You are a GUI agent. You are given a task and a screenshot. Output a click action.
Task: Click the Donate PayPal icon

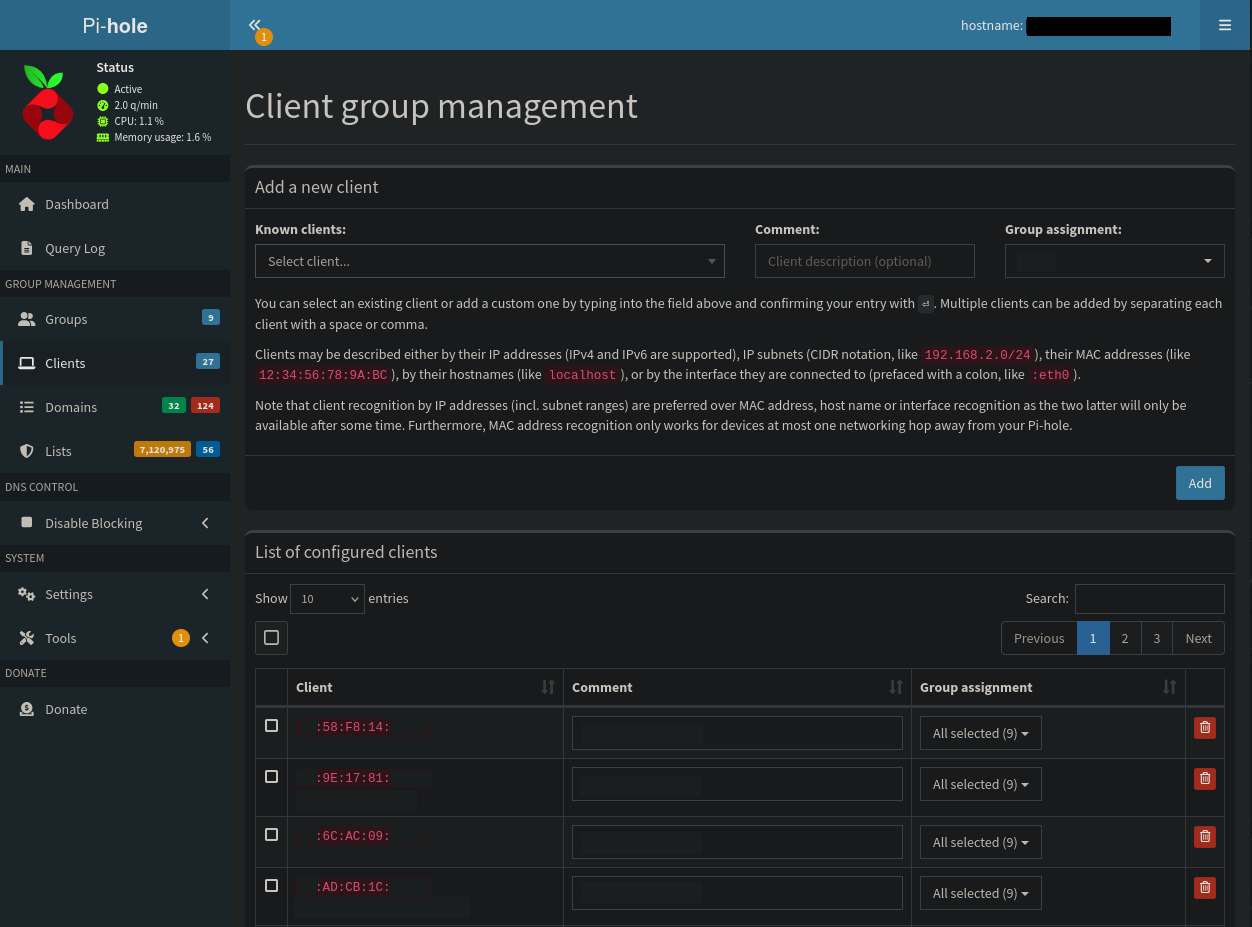(27, 709)
